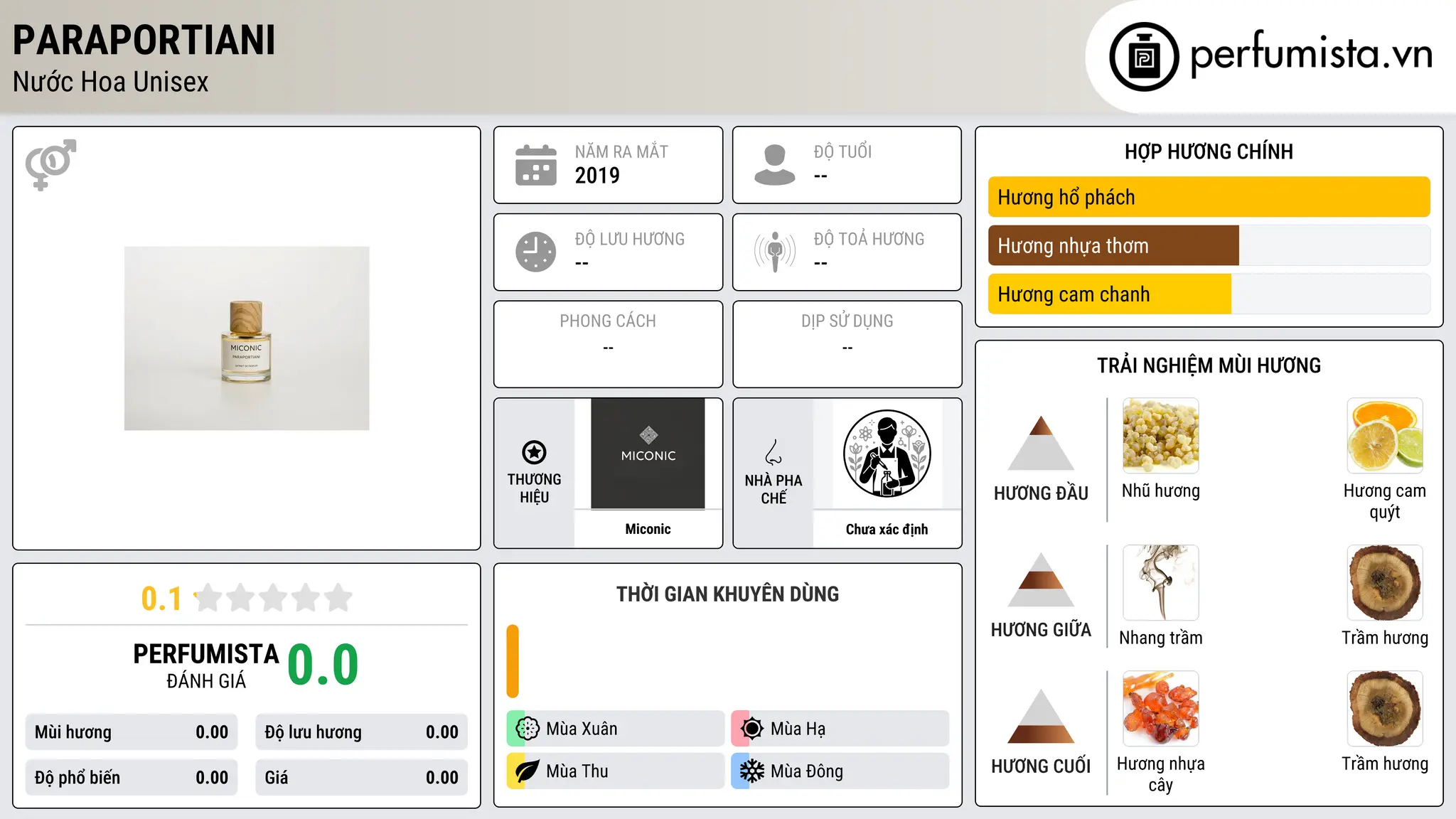Select the Nhũ hương note image

tap(1161, 436)
